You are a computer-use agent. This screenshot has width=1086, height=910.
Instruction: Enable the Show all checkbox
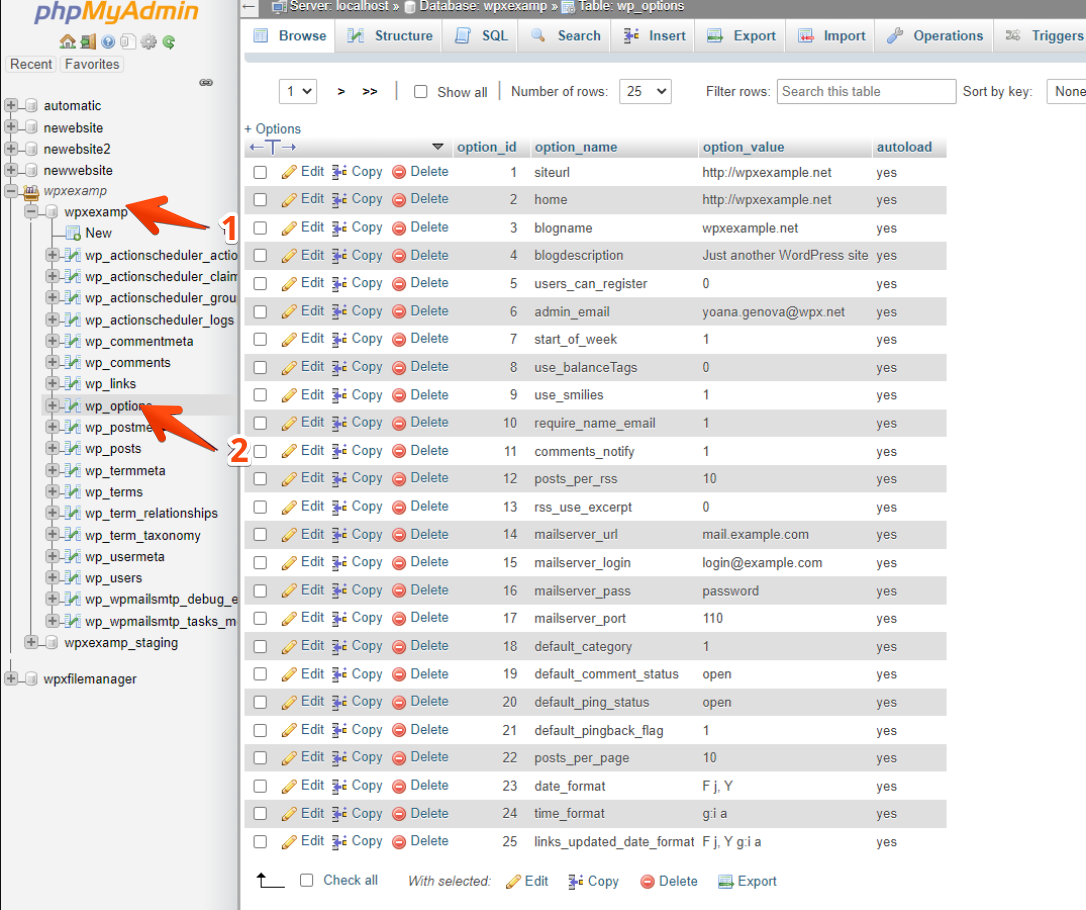pos(421,92)
